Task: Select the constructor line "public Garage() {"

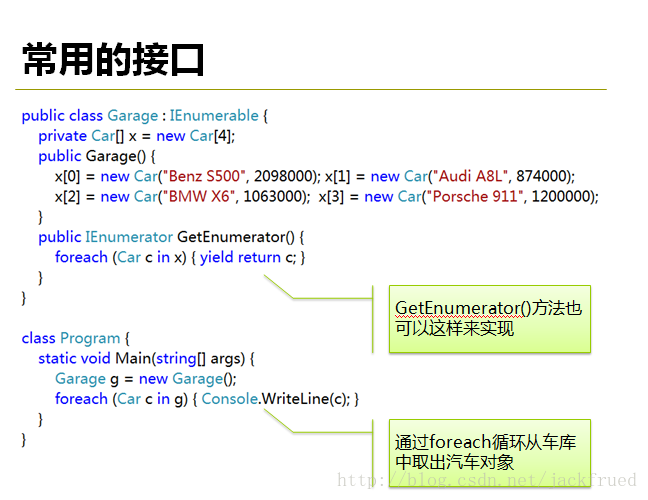Action: [x=97, y=156]
